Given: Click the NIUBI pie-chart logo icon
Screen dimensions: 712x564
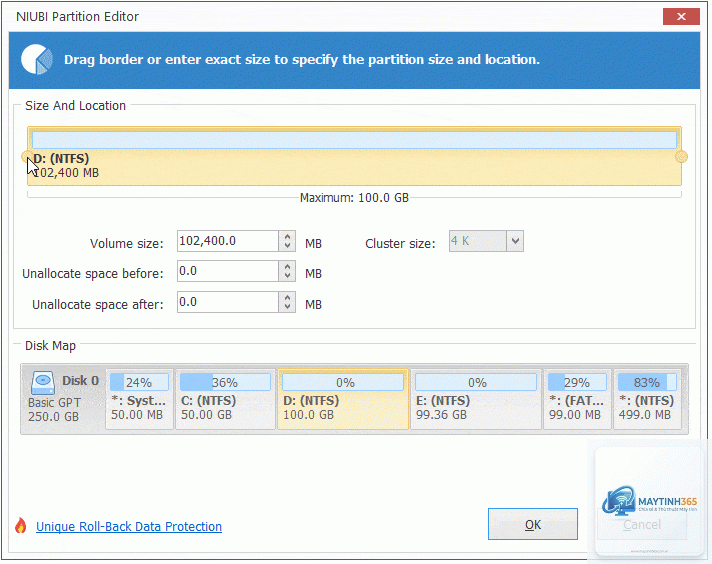Looking at the screenshot, I should coord(37,59).
